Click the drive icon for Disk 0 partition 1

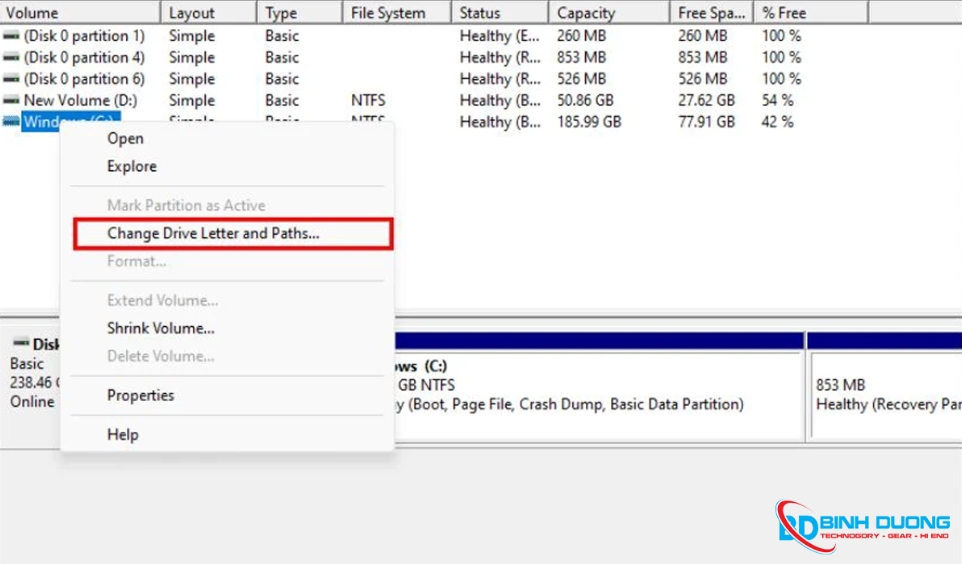coord(11,36)
